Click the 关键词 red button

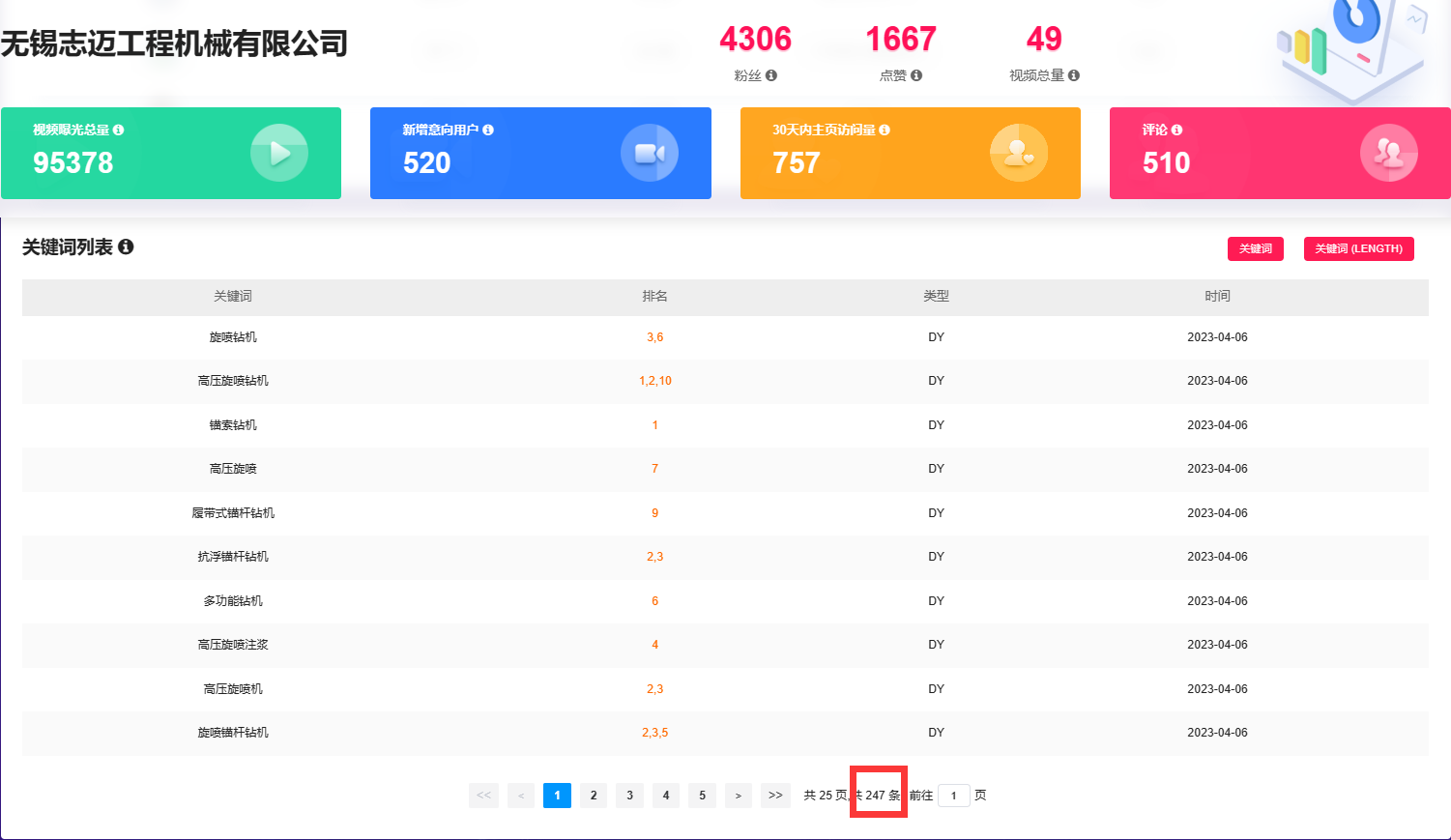click(1256, 248)
